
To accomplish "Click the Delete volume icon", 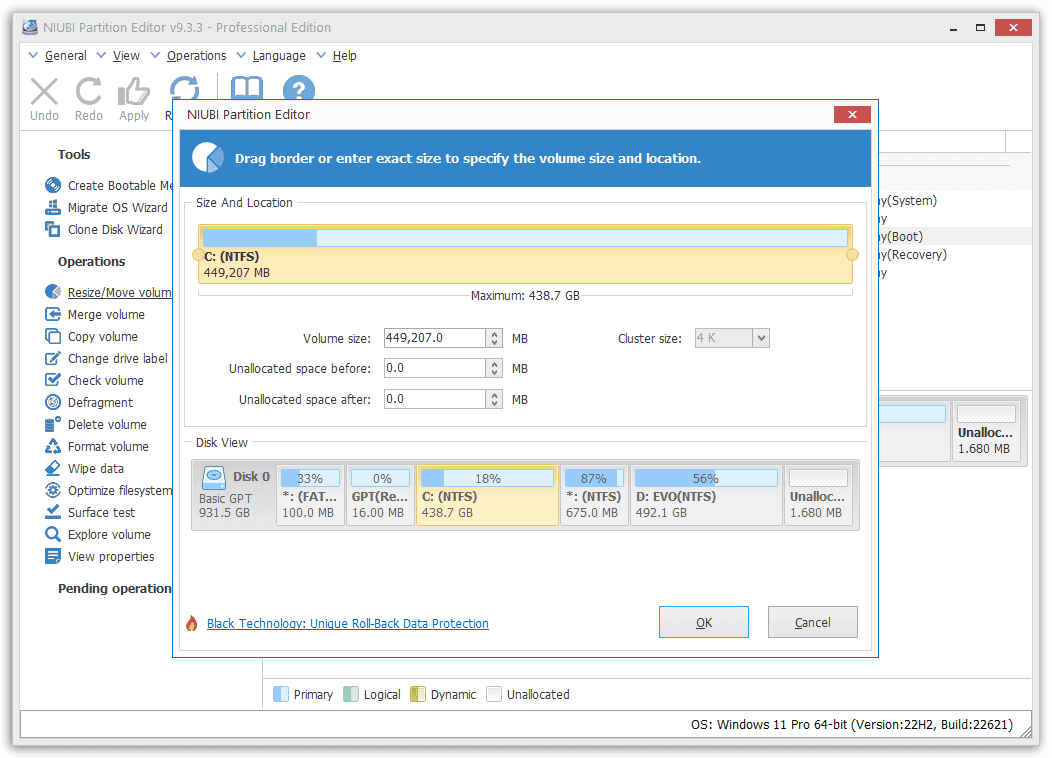I will 53,424.
